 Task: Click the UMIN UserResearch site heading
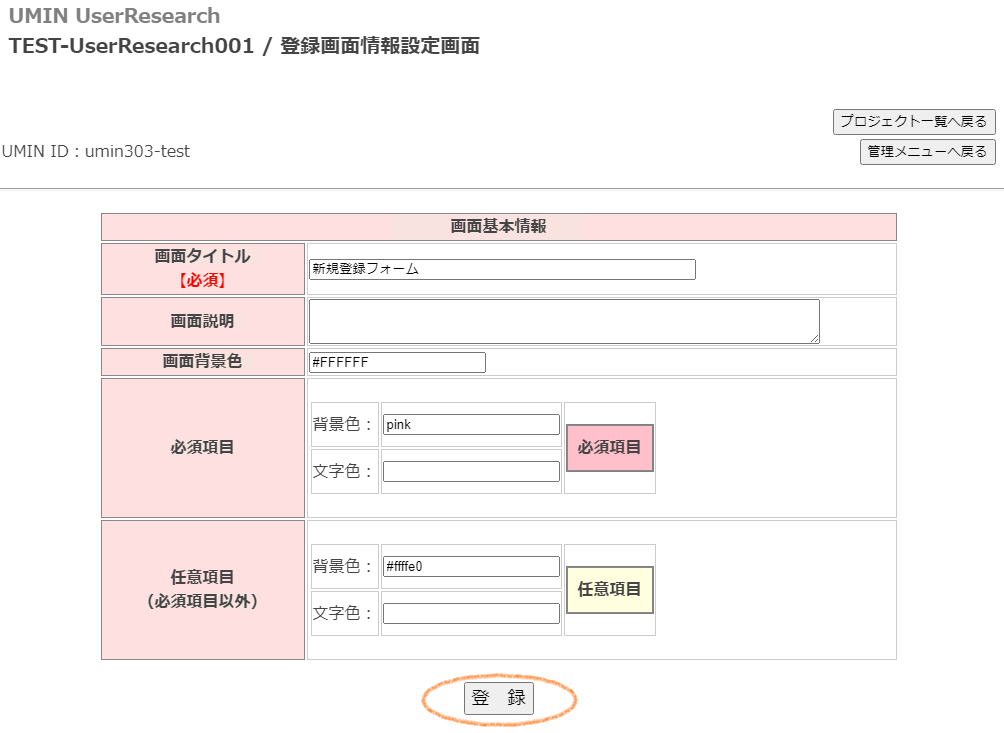pos(114,16)
